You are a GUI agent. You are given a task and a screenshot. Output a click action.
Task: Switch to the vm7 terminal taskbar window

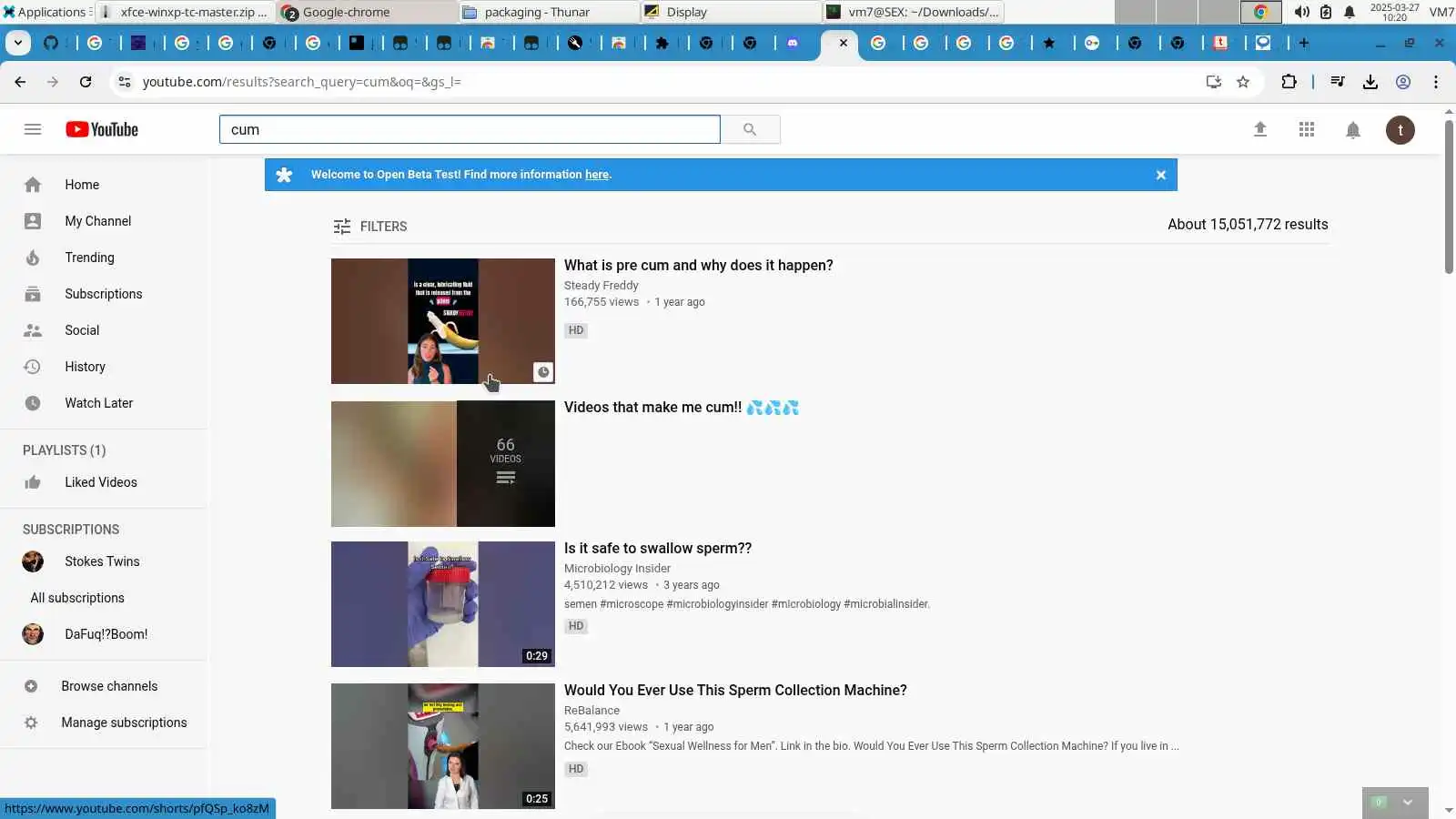[x=913, y=12]
